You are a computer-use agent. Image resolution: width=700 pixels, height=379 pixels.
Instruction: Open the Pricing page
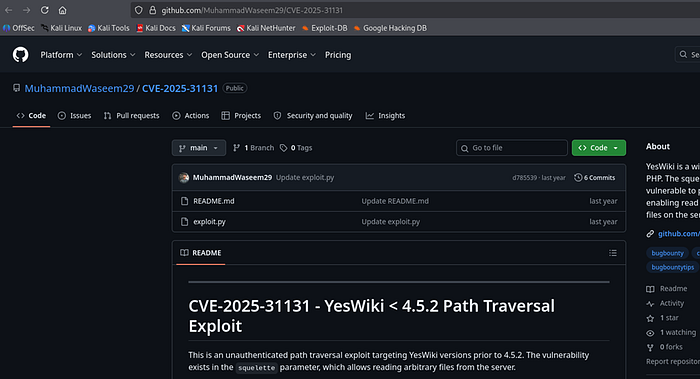(338, 54)
